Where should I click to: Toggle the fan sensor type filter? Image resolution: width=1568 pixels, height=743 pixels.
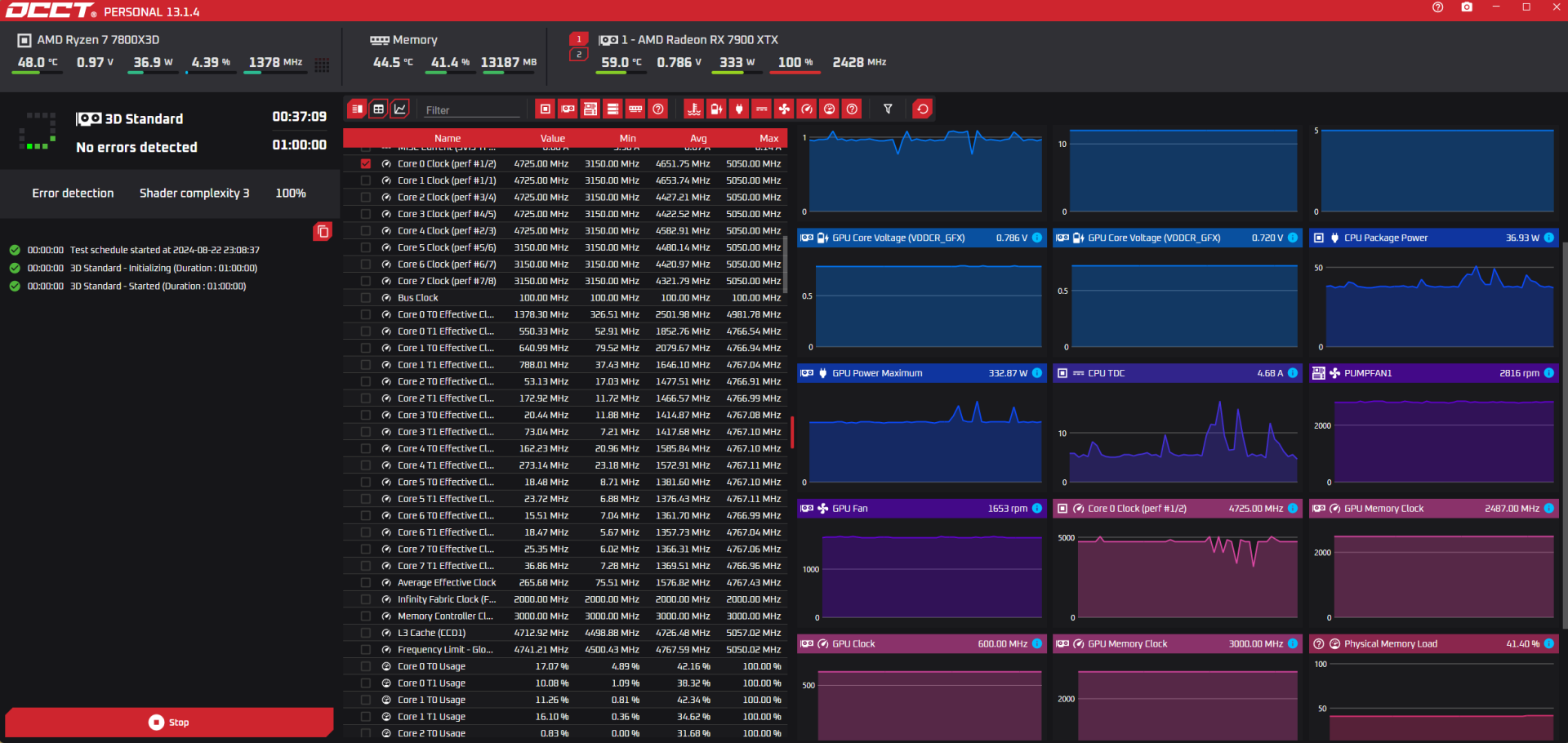pos(784,109)
